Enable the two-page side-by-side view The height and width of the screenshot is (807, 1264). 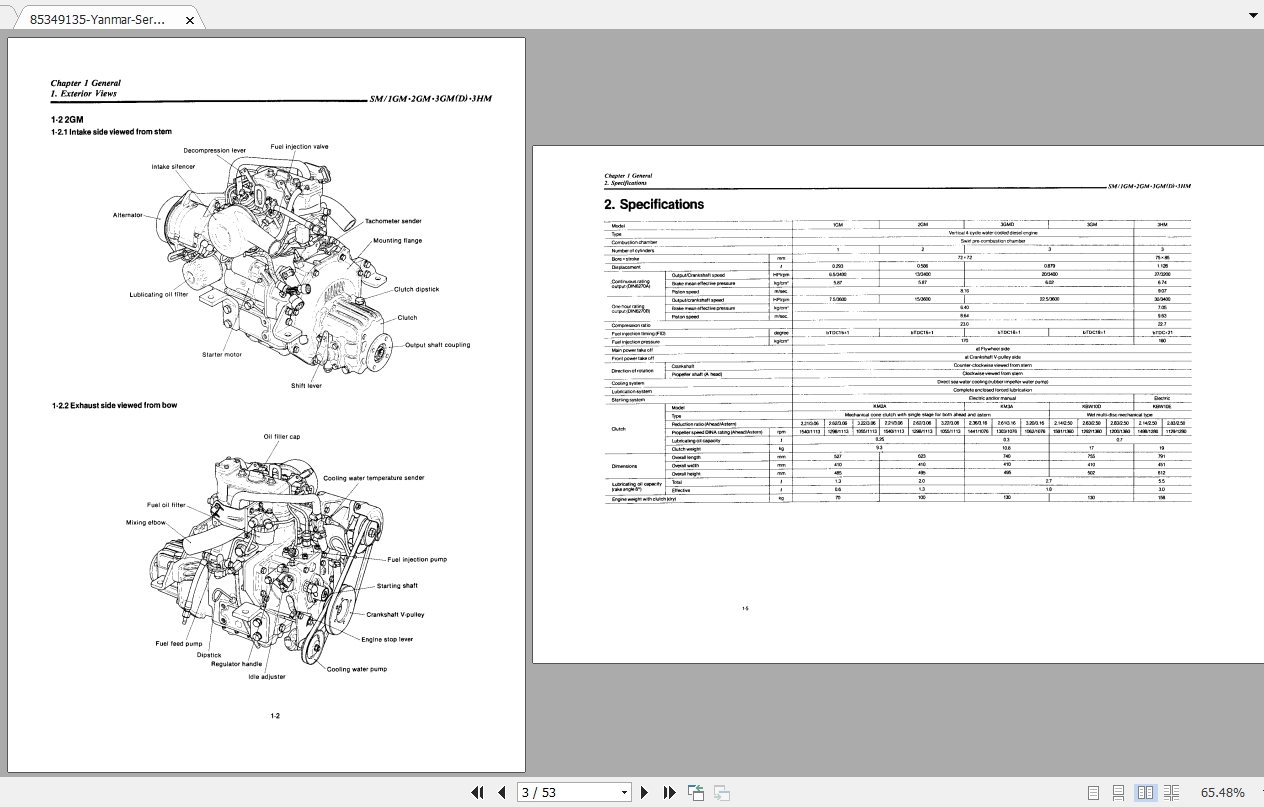[1145, 792]
